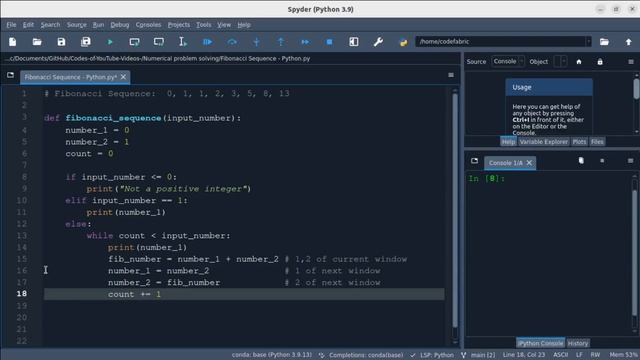Close the Console 1/A tab

[x=529, y=163]
